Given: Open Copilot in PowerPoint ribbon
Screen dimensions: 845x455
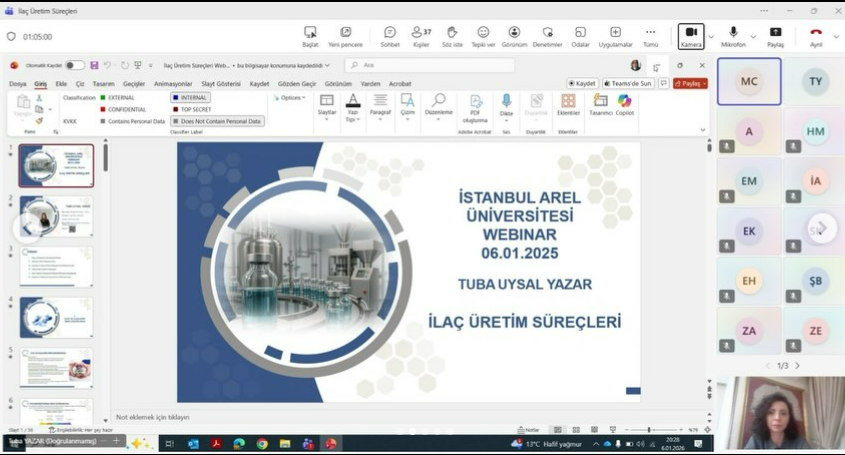Looking at the screenshot, I should tap(625, 105).
